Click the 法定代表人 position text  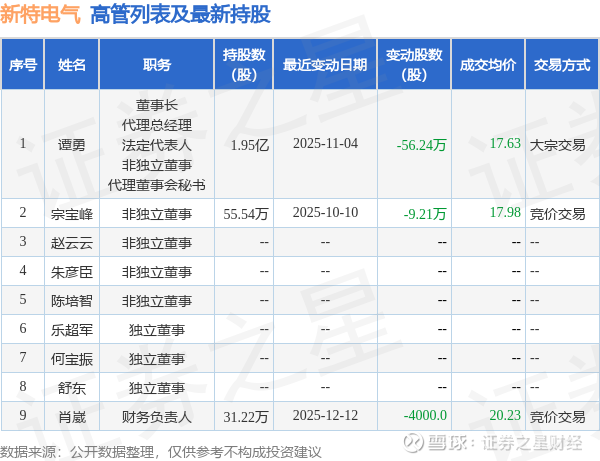157,145
